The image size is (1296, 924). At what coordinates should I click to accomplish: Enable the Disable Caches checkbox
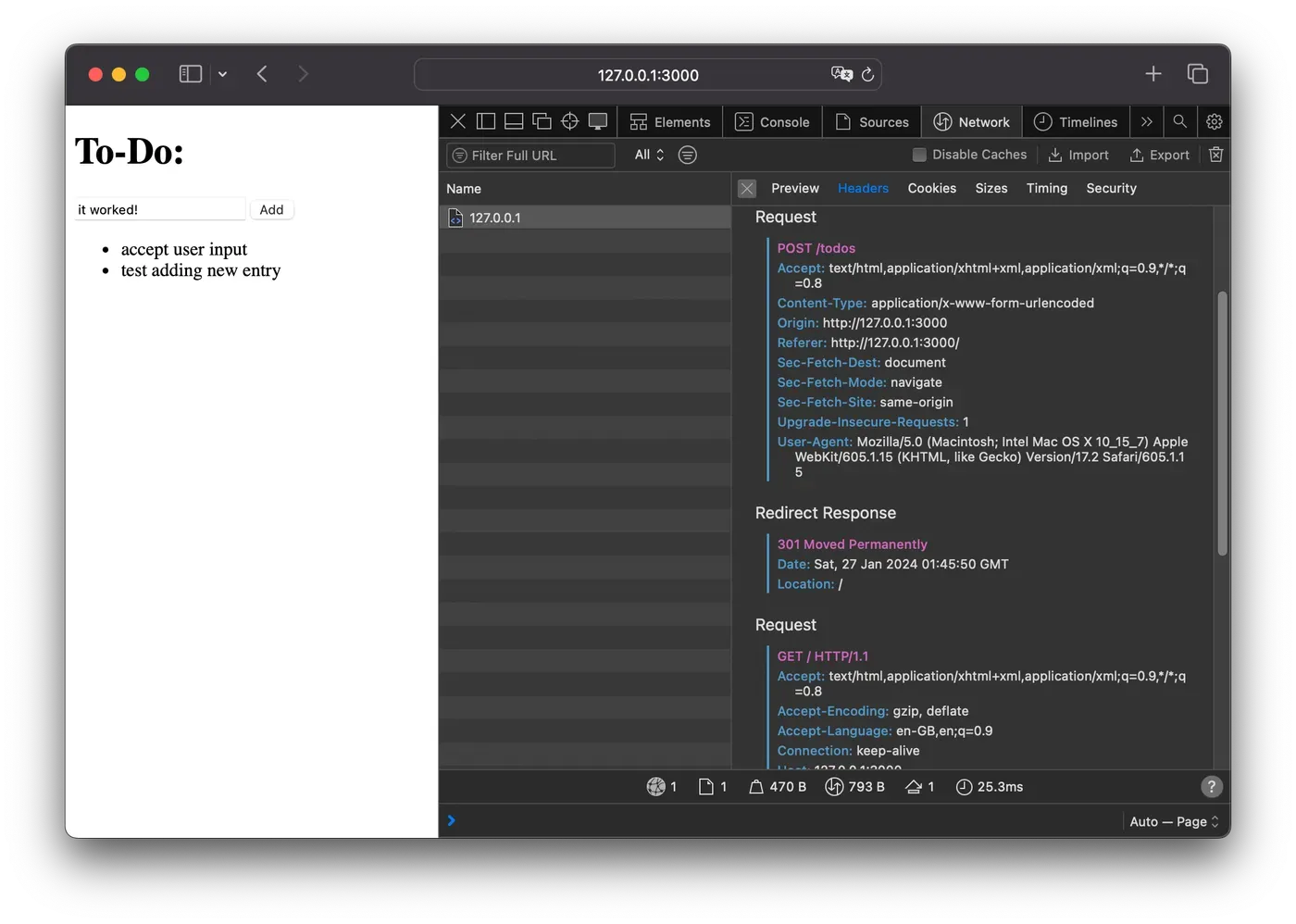[x=919, y=155]
